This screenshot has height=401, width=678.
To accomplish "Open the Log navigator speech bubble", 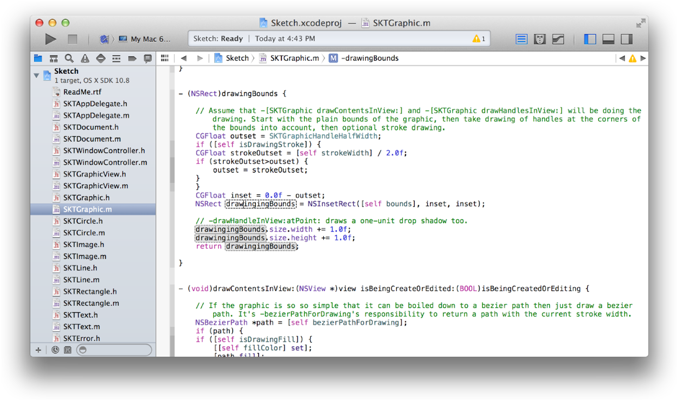I will (x=148, y=58).
